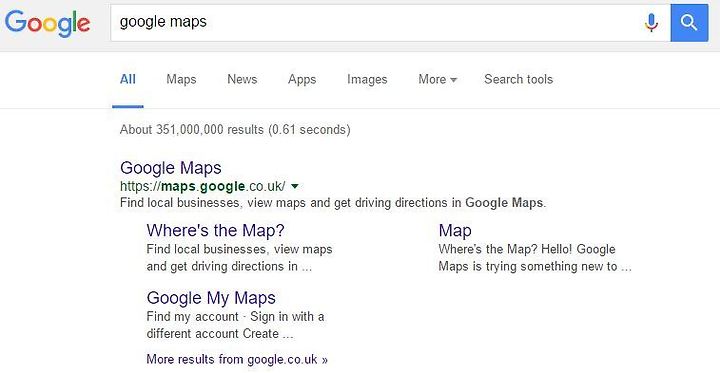
Task: Click the maps.google.co.uk URL text
Action: tap(202, 186)
